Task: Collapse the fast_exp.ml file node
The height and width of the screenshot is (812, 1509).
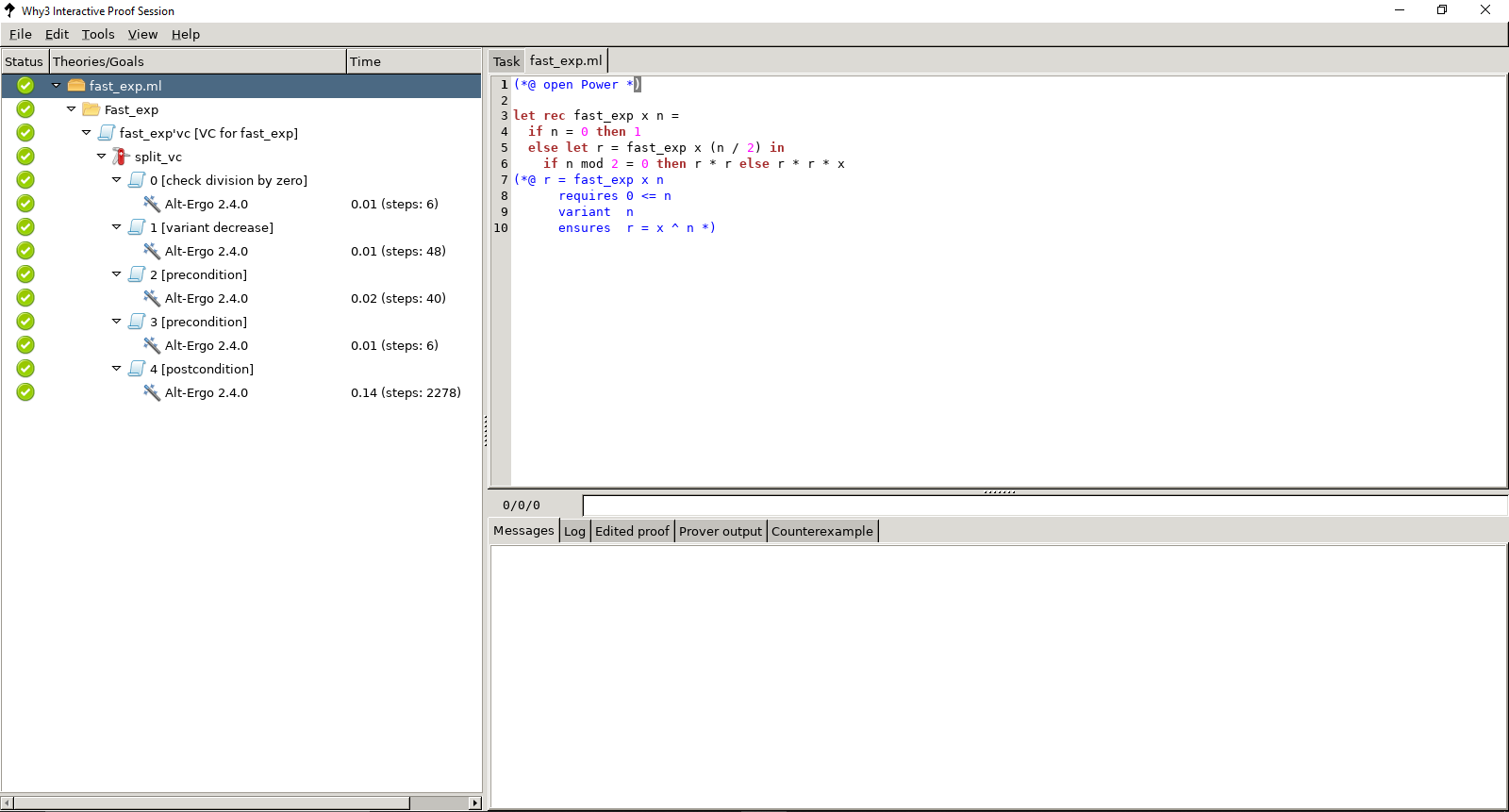Action: pyautogui.click(x=56, y=85)
